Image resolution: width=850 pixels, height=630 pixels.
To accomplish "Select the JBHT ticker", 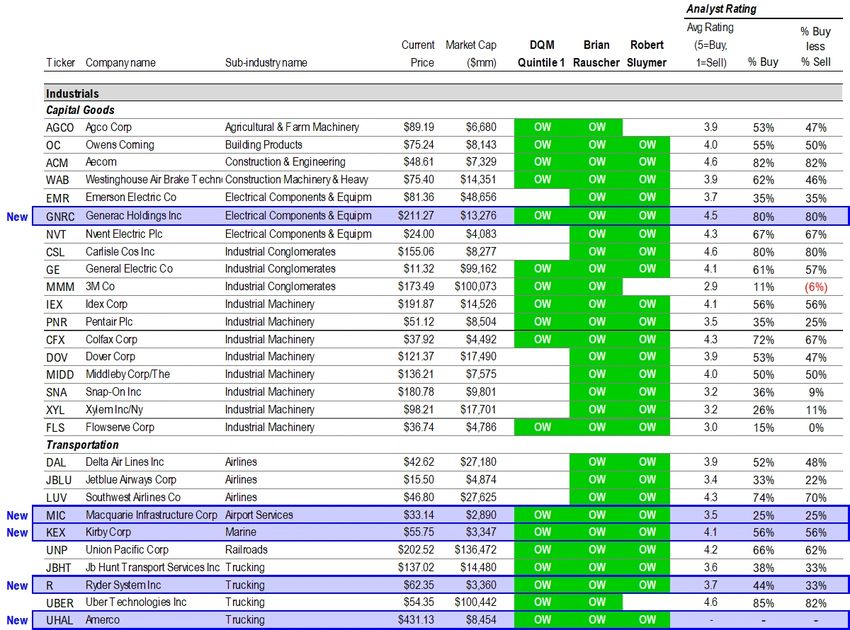I will (x=59, y=568).
